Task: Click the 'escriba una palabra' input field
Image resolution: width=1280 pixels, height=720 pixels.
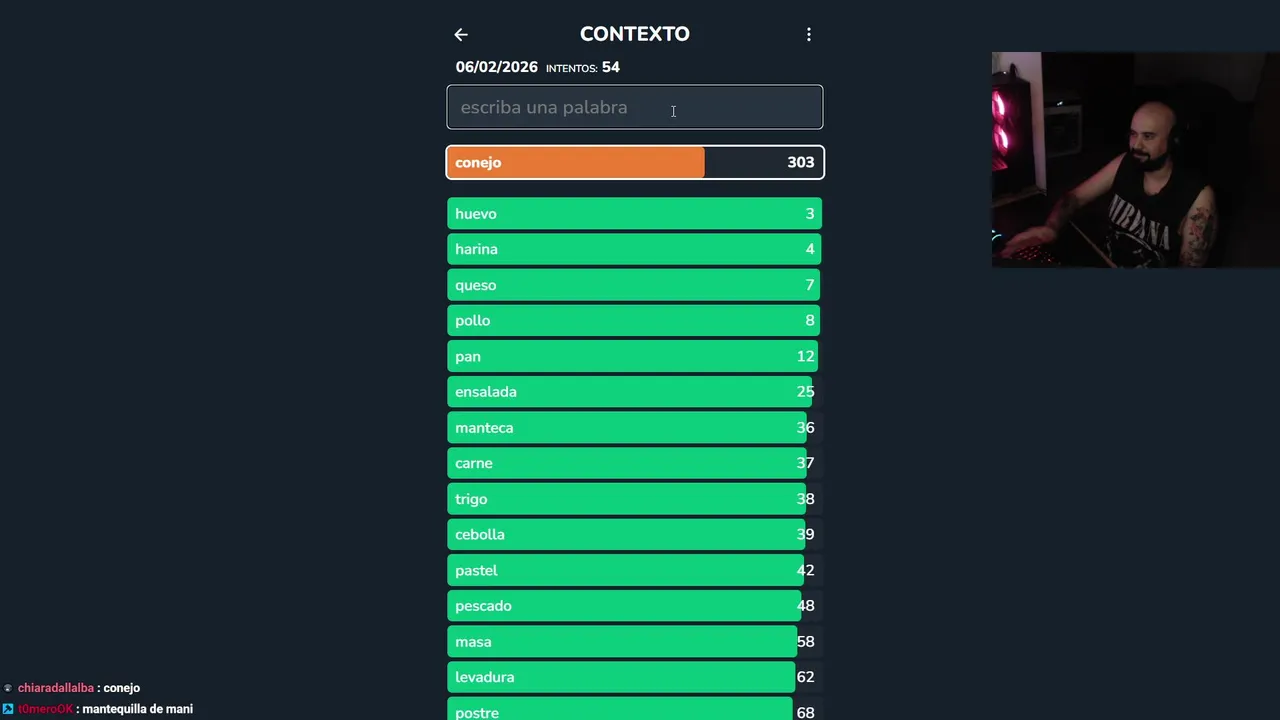Action: [634, 107]
